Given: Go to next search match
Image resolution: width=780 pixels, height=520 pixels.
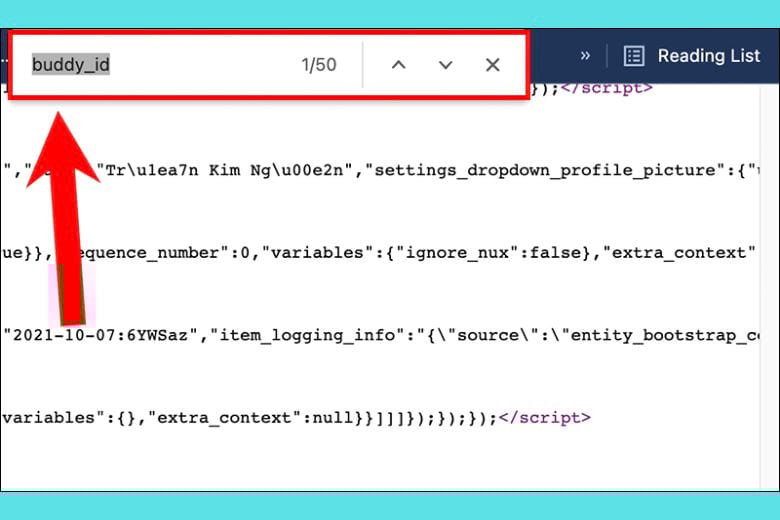Looking at the screenshot, I should point(445,65).
